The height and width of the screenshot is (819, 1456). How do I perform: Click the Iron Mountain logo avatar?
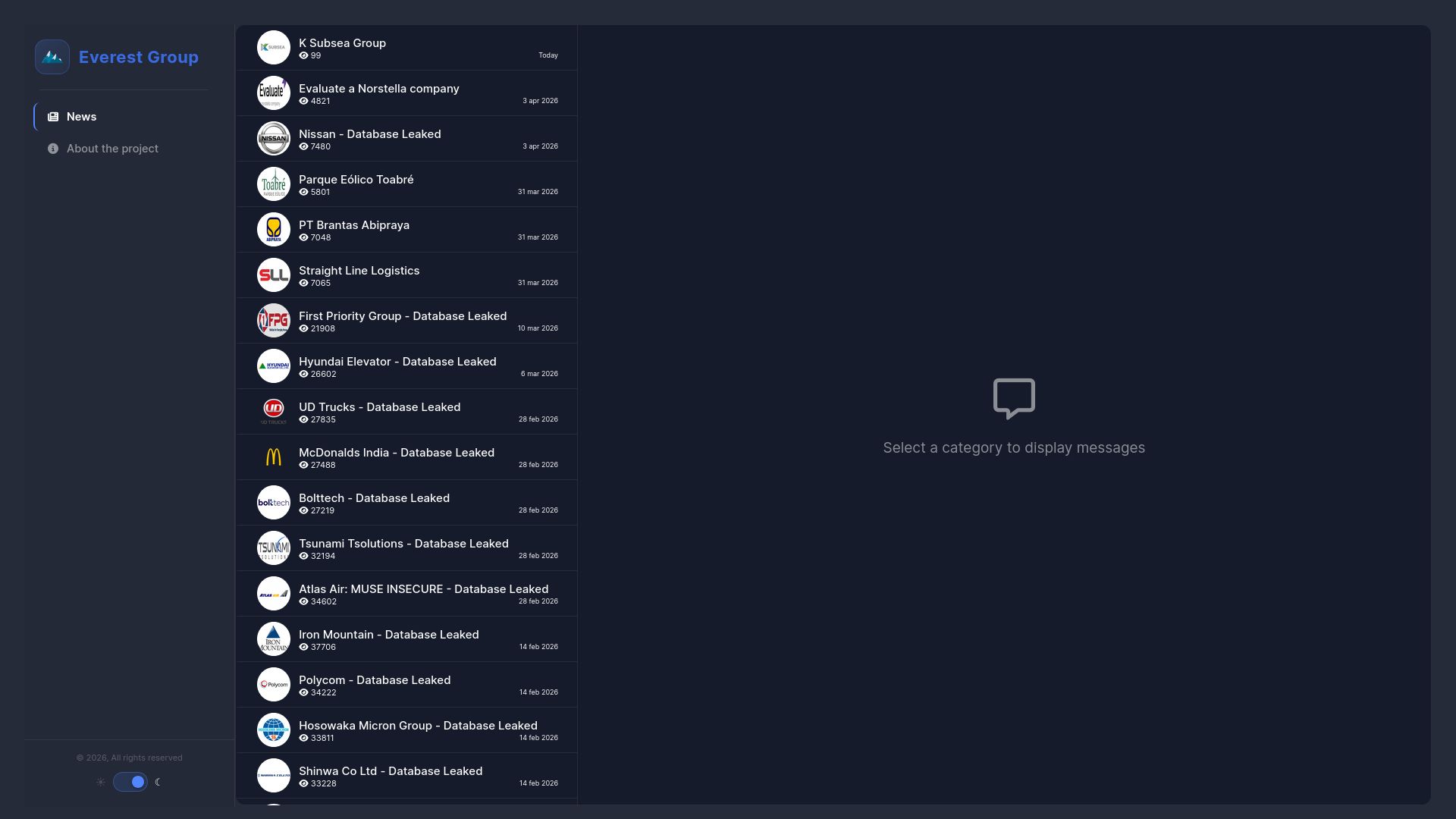(x=274, y=639)
